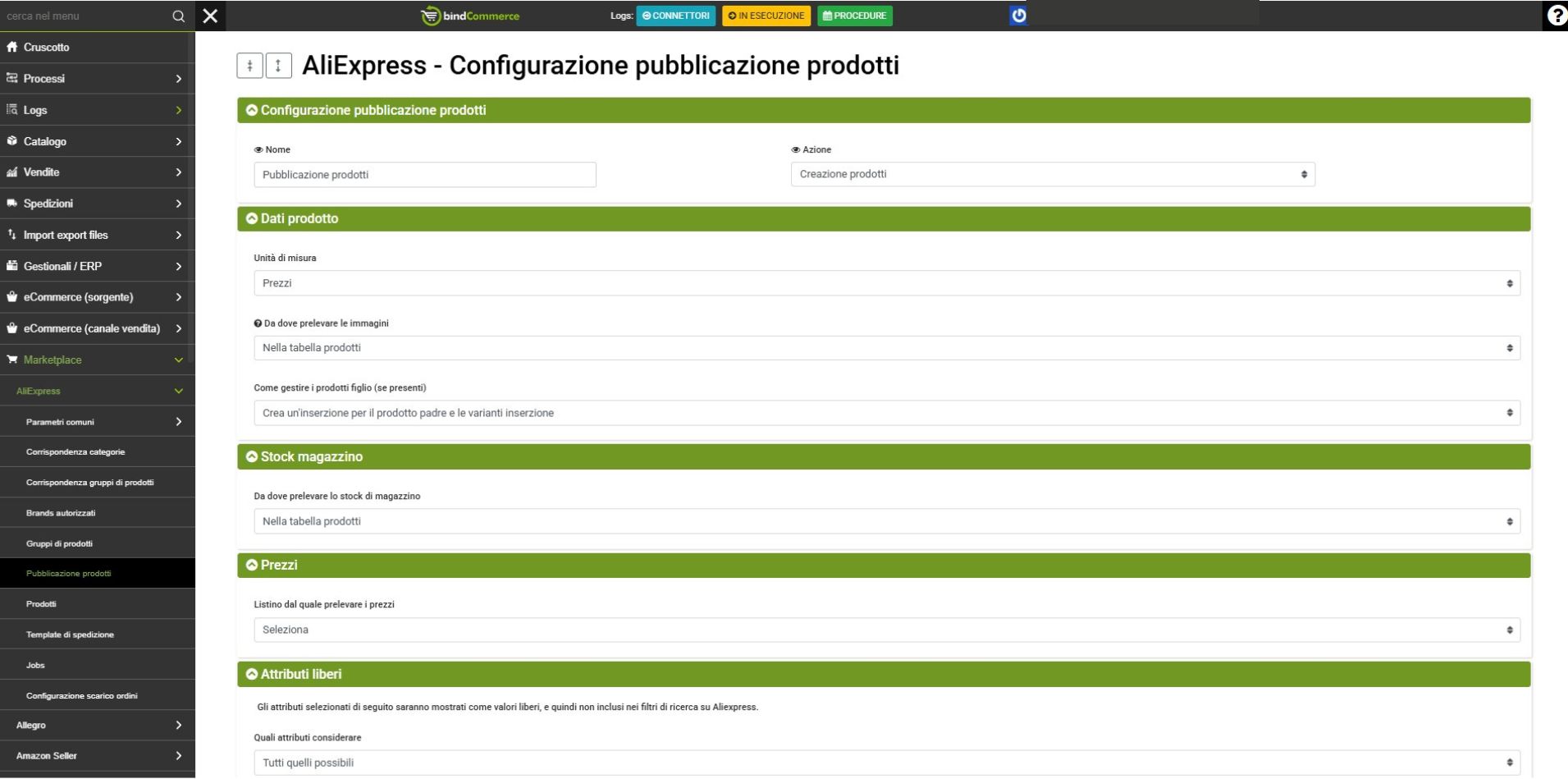Open the Listino prezzi dropdown showing Seleziona
1568x779 pixels.
(x=886, y=630)
